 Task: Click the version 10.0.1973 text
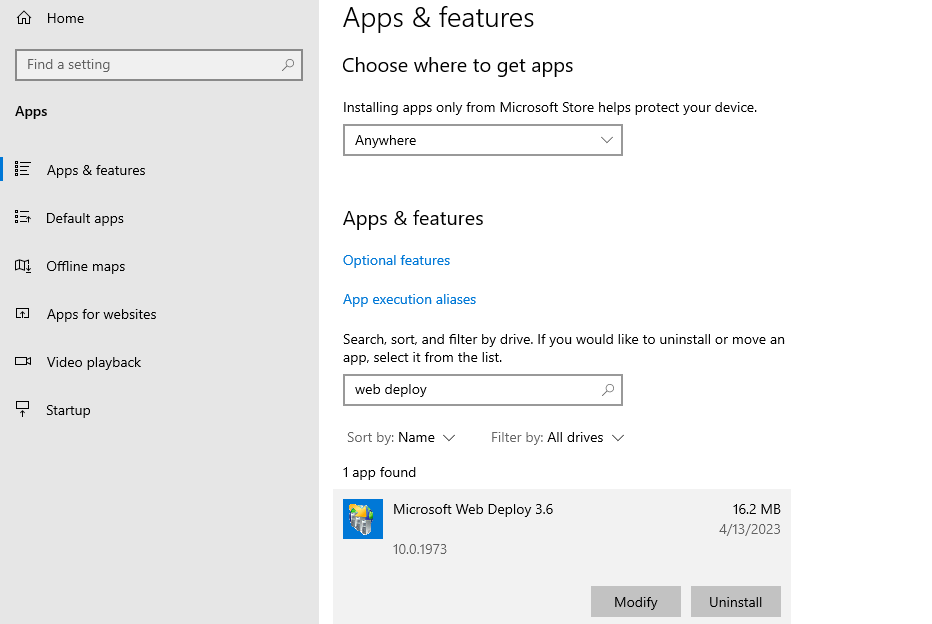pyautogui.click(x=420, y=549)
